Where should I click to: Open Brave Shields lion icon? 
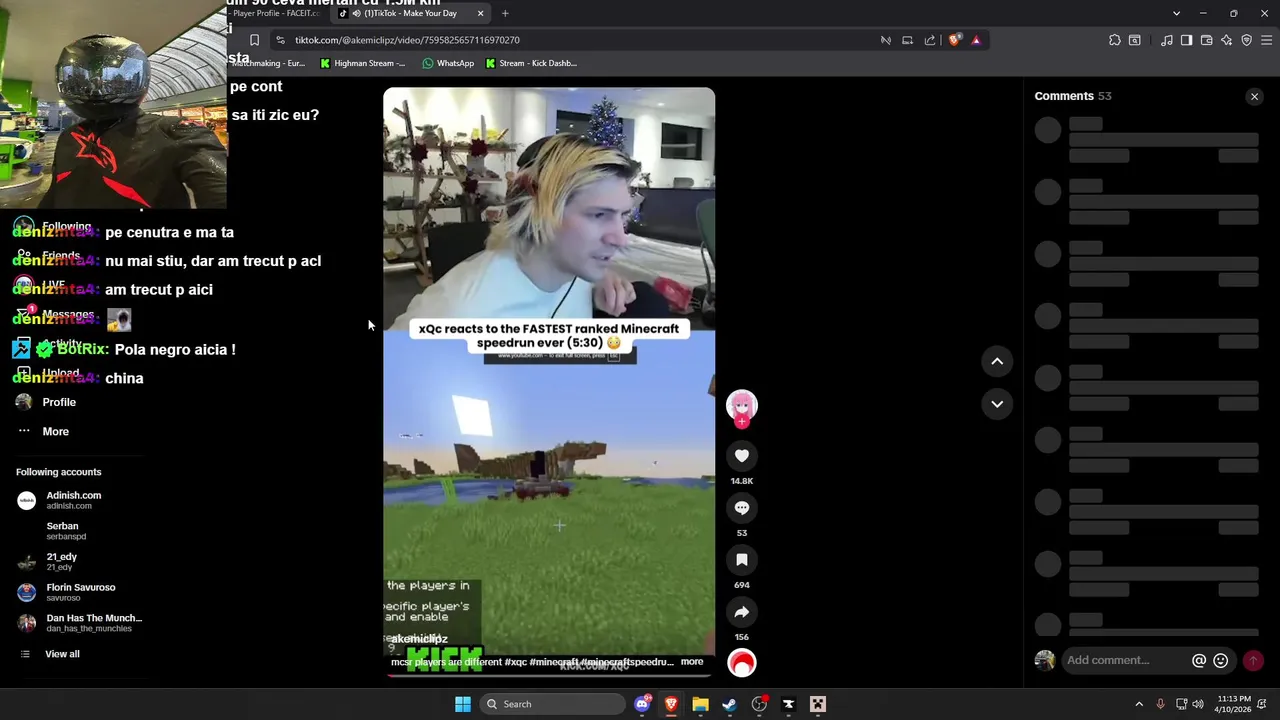coord(955,40)
